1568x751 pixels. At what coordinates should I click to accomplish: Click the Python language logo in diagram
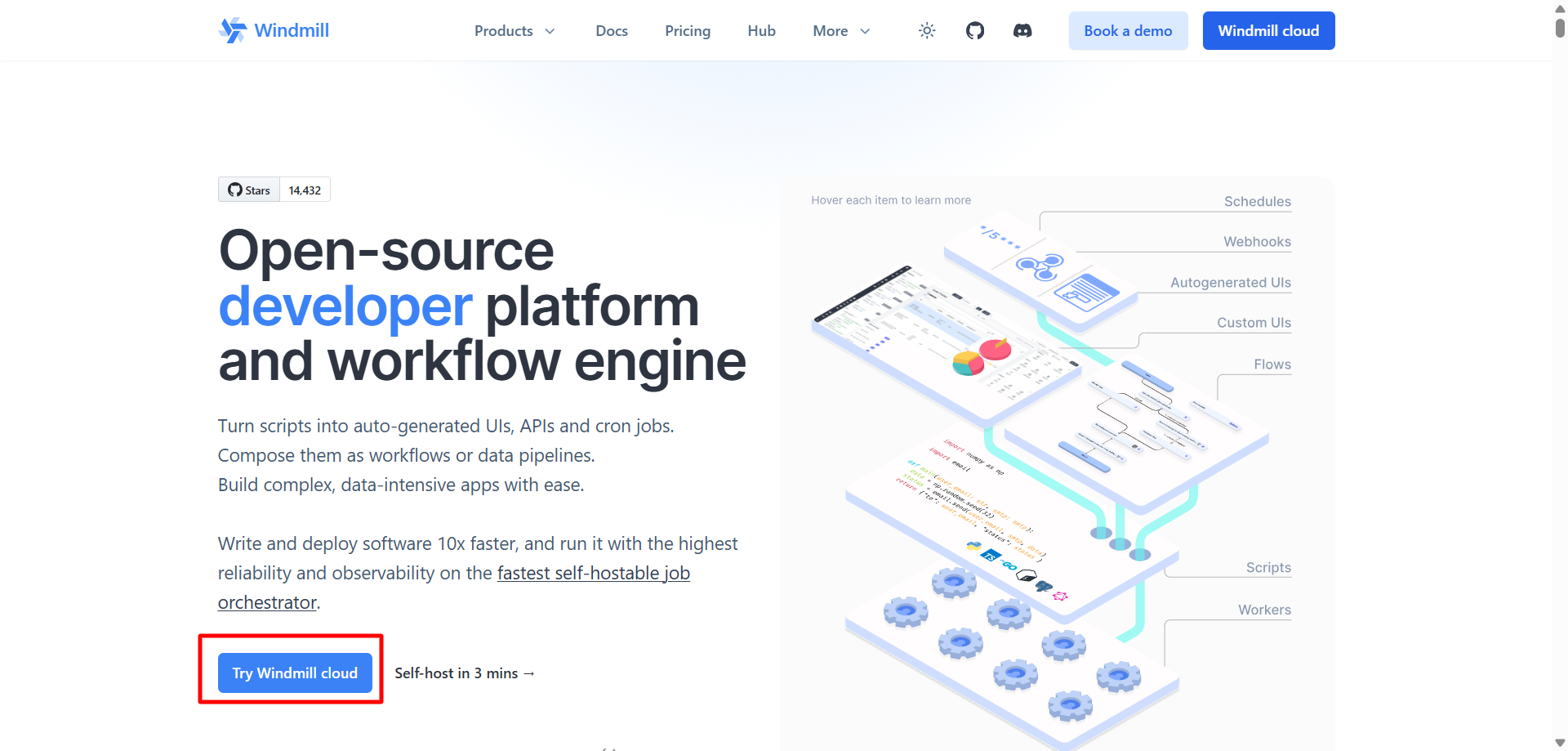click(973, 546)
